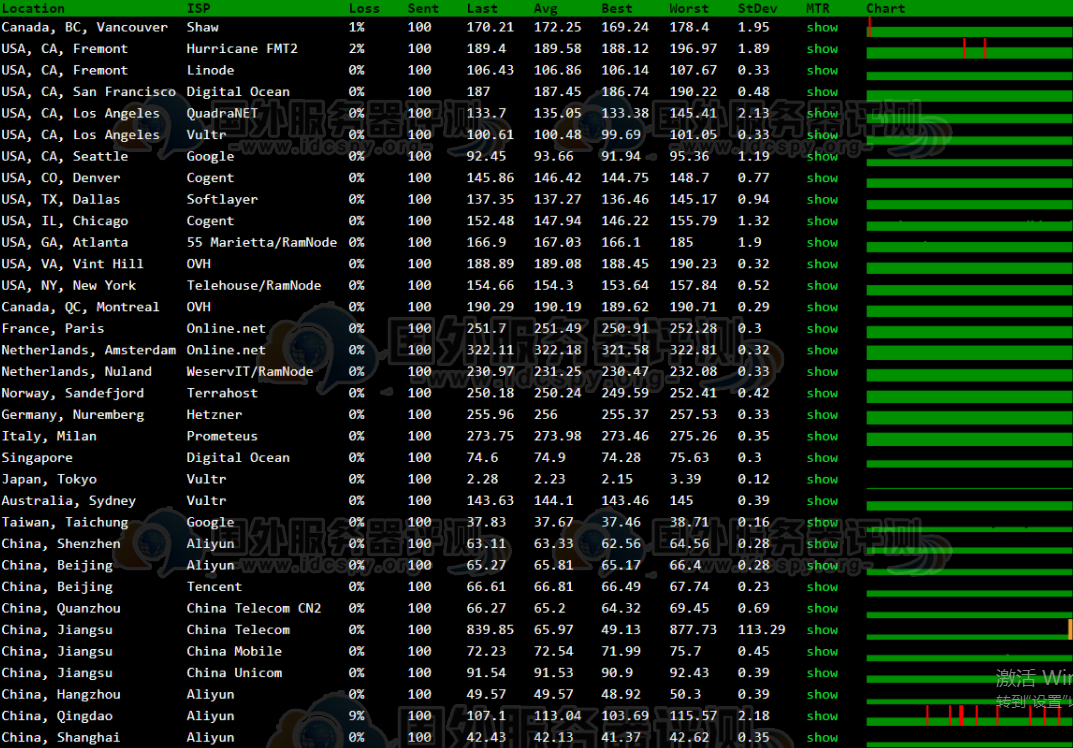Click the MTR column header

click(818, 8)
